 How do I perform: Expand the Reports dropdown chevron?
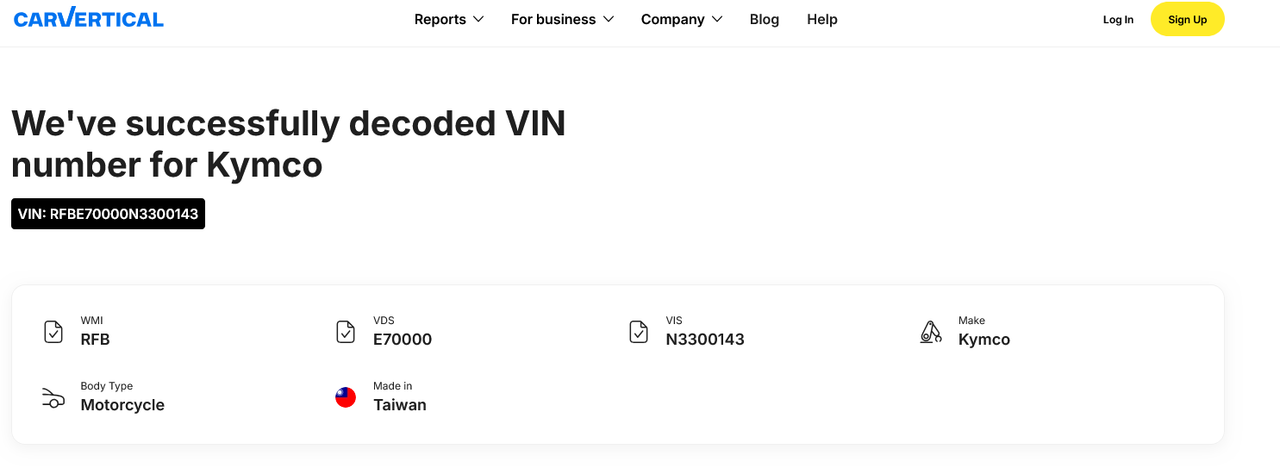pos(478,19)
